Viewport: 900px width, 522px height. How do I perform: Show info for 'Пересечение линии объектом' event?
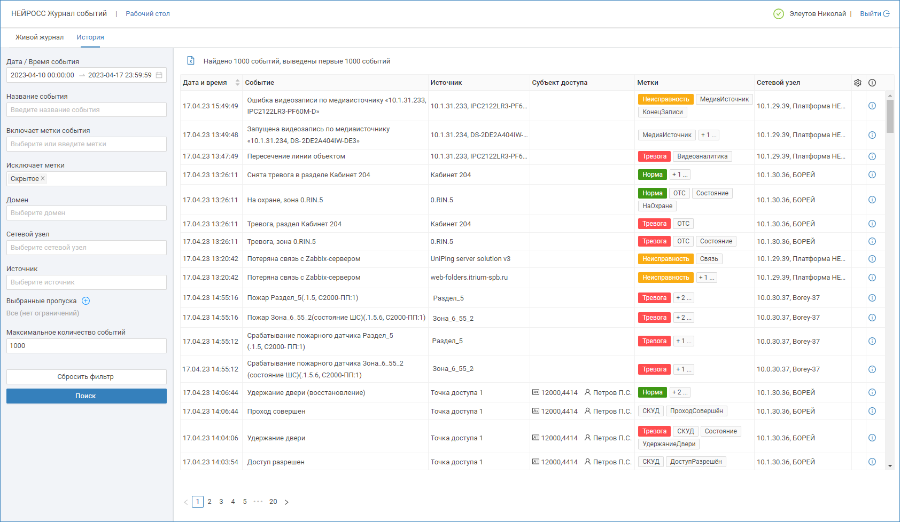(872, 156)
